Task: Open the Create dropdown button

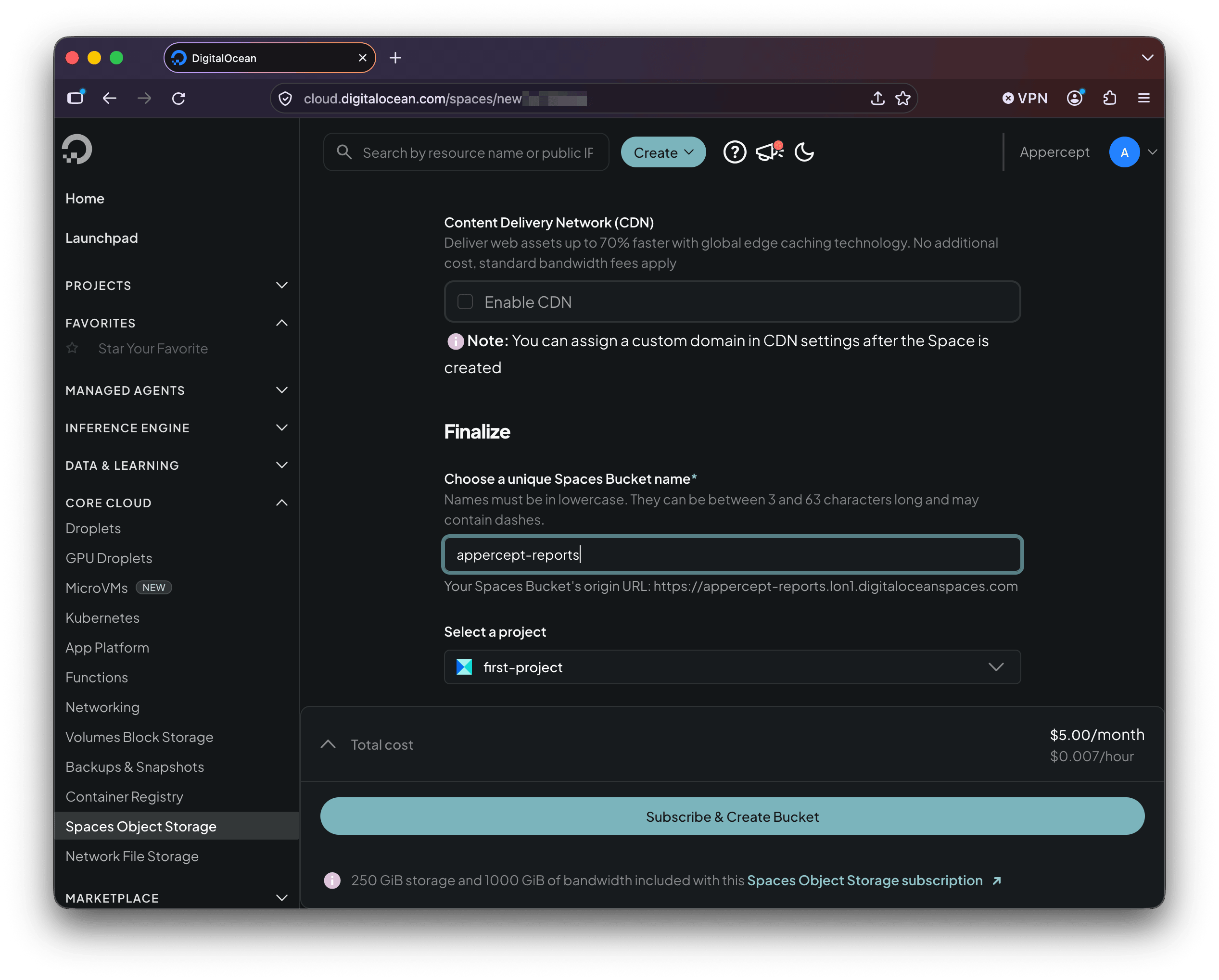Action: click(x=662, y=152)
